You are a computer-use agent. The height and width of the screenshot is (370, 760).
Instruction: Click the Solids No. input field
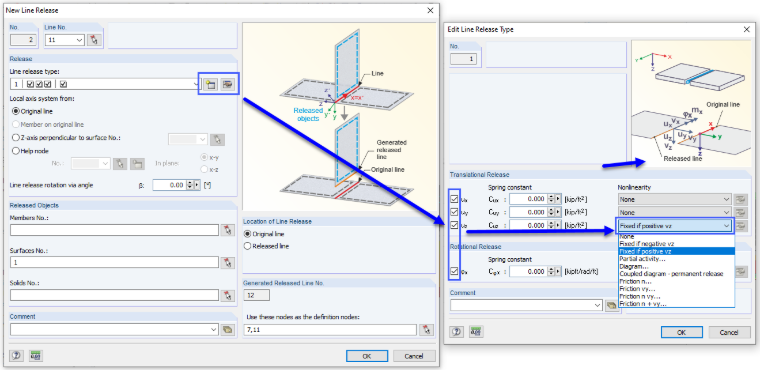114,295
